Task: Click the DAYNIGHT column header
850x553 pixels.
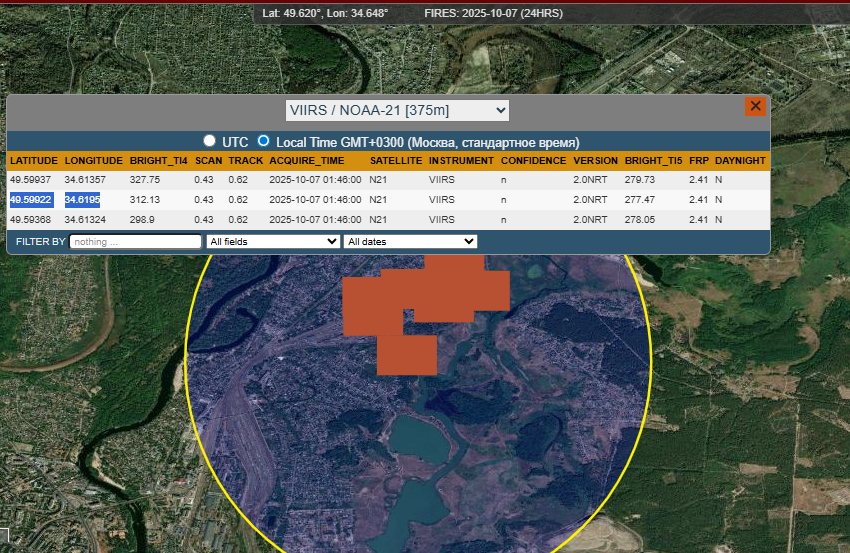Action: tap(740, 160)
